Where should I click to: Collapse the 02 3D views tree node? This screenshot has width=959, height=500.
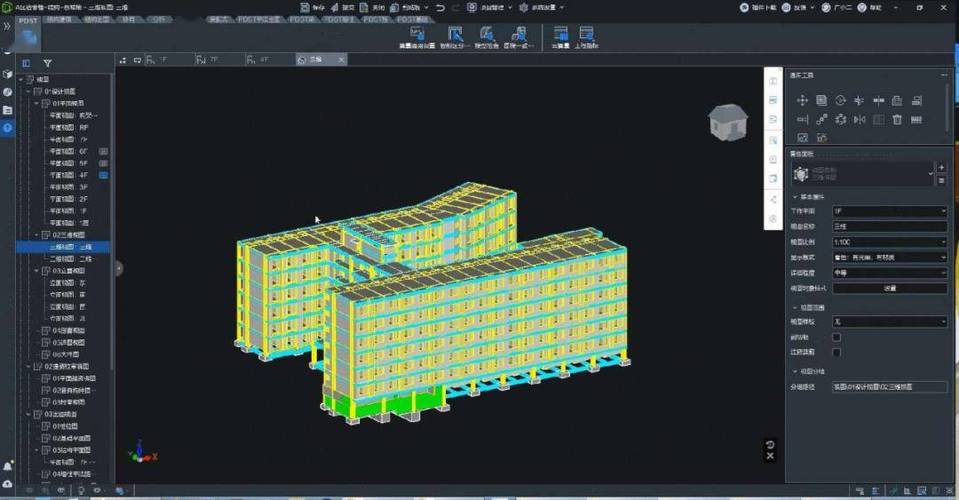[37, 235]
